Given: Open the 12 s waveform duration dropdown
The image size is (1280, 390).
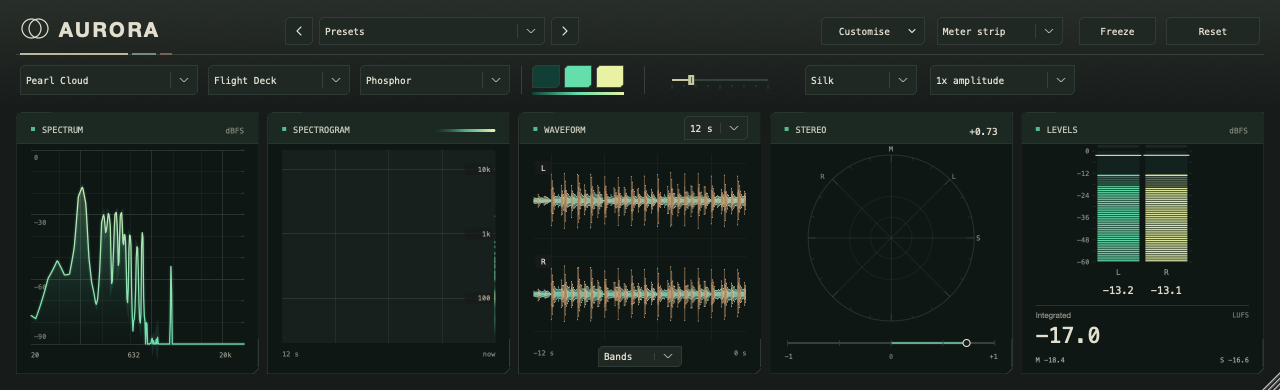Looking at the screenshot, I should [715, 128].
